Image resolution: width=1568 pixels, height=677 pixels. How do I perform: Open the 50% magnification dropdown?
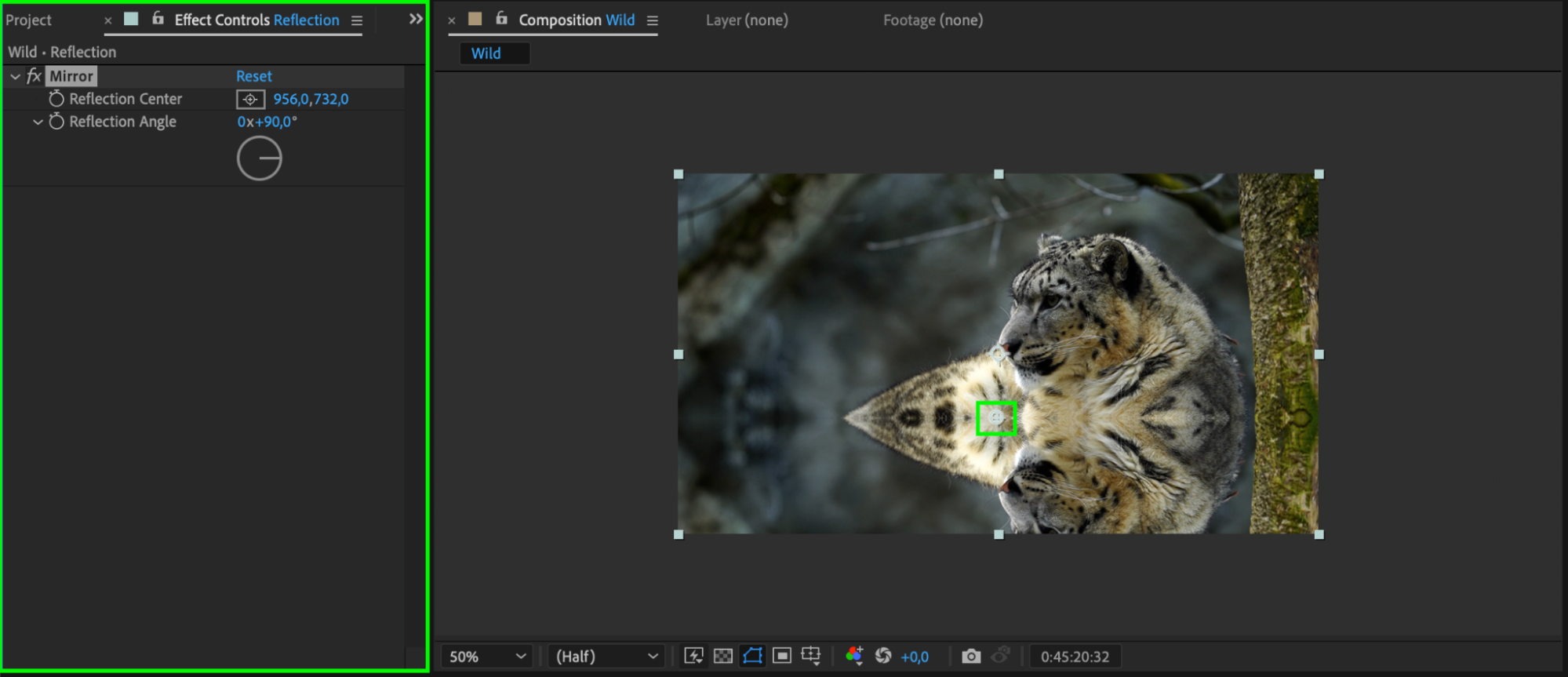(486, 657)
